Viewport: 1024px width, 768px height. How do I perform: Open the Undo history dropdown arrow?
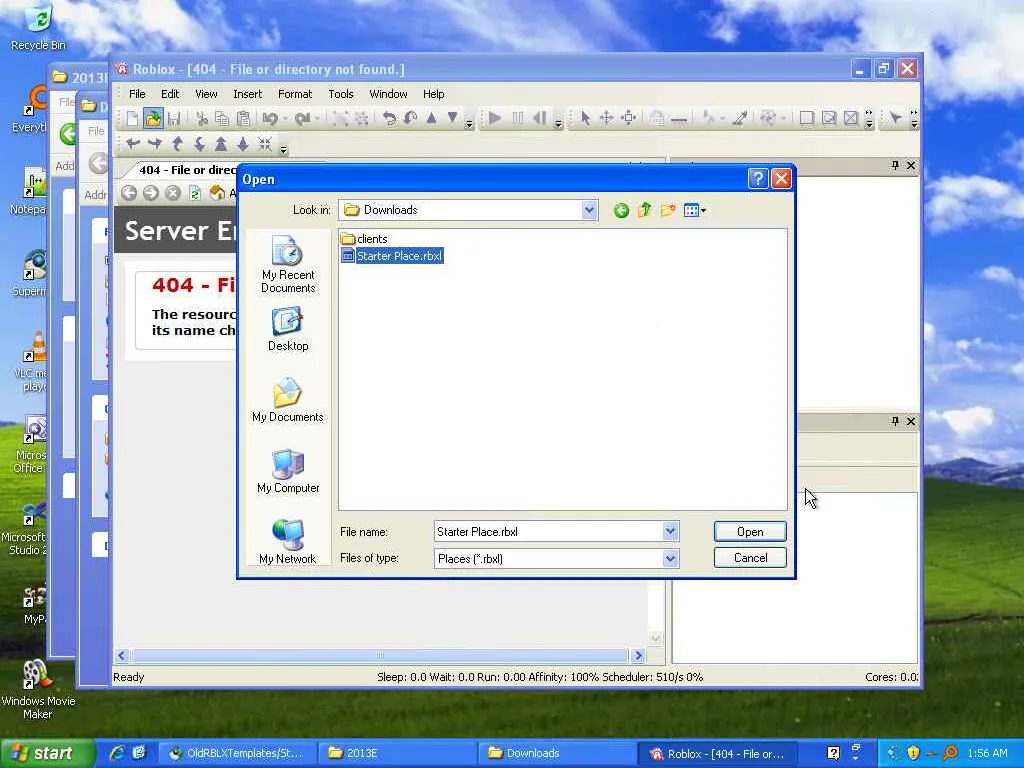(x=285, y=119)
